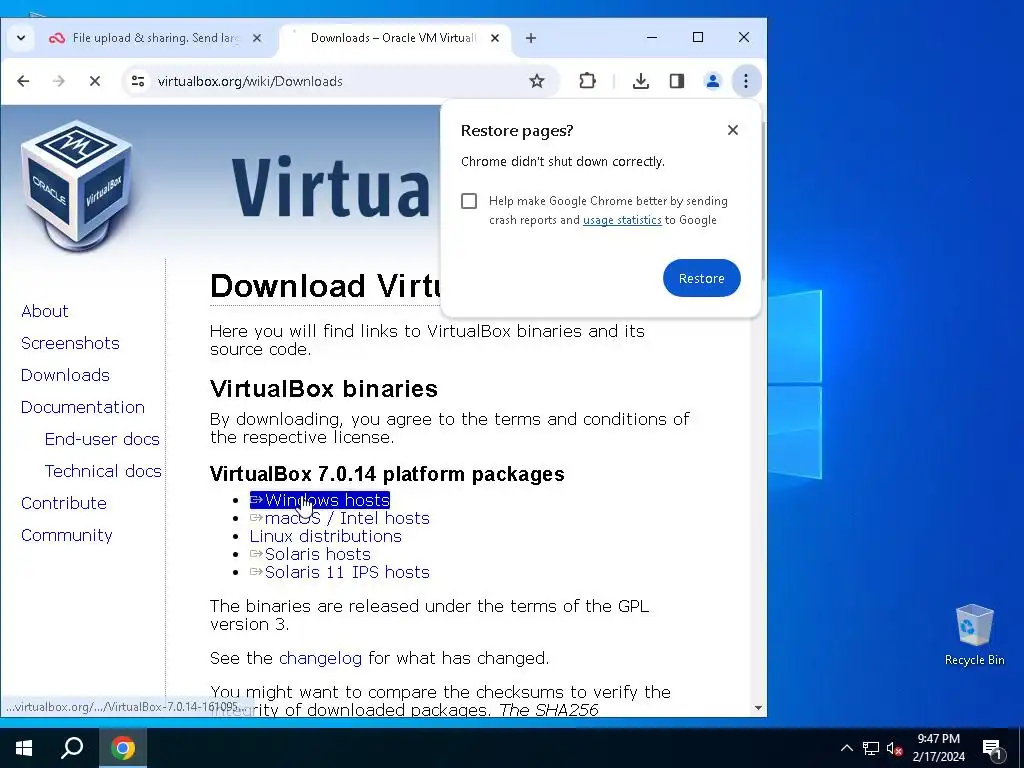
Task: Download the Solaris hosts package
Action: click(x=310, y=554)
